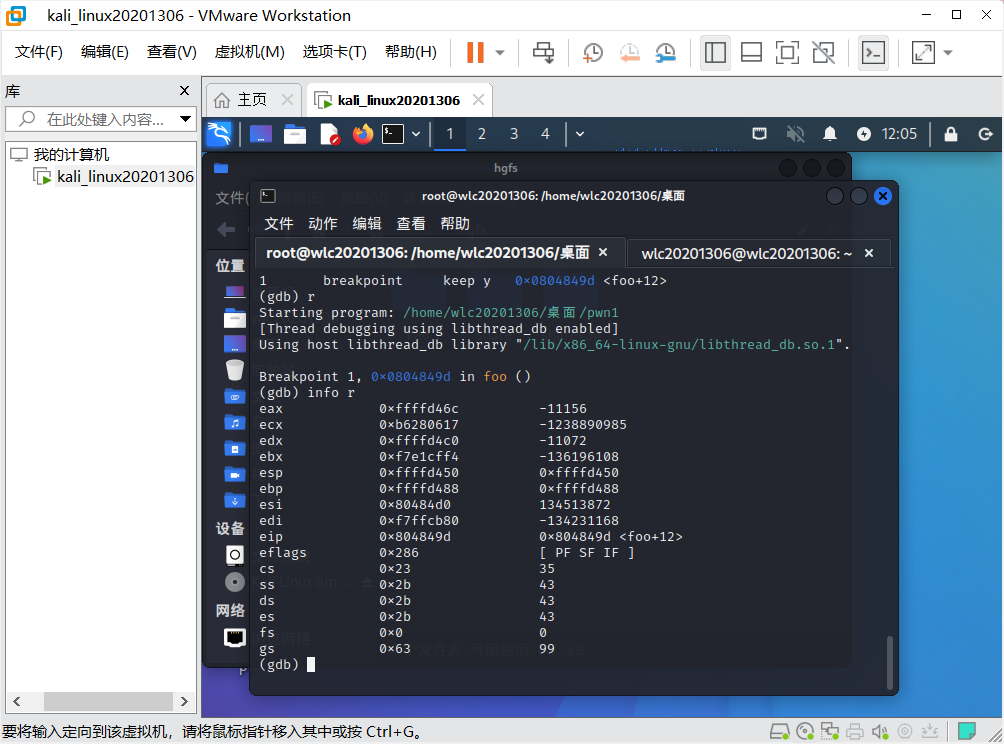The image size is (1004, 744).
Task: Open the snapshot manager icon
Action: pos(666,53)
